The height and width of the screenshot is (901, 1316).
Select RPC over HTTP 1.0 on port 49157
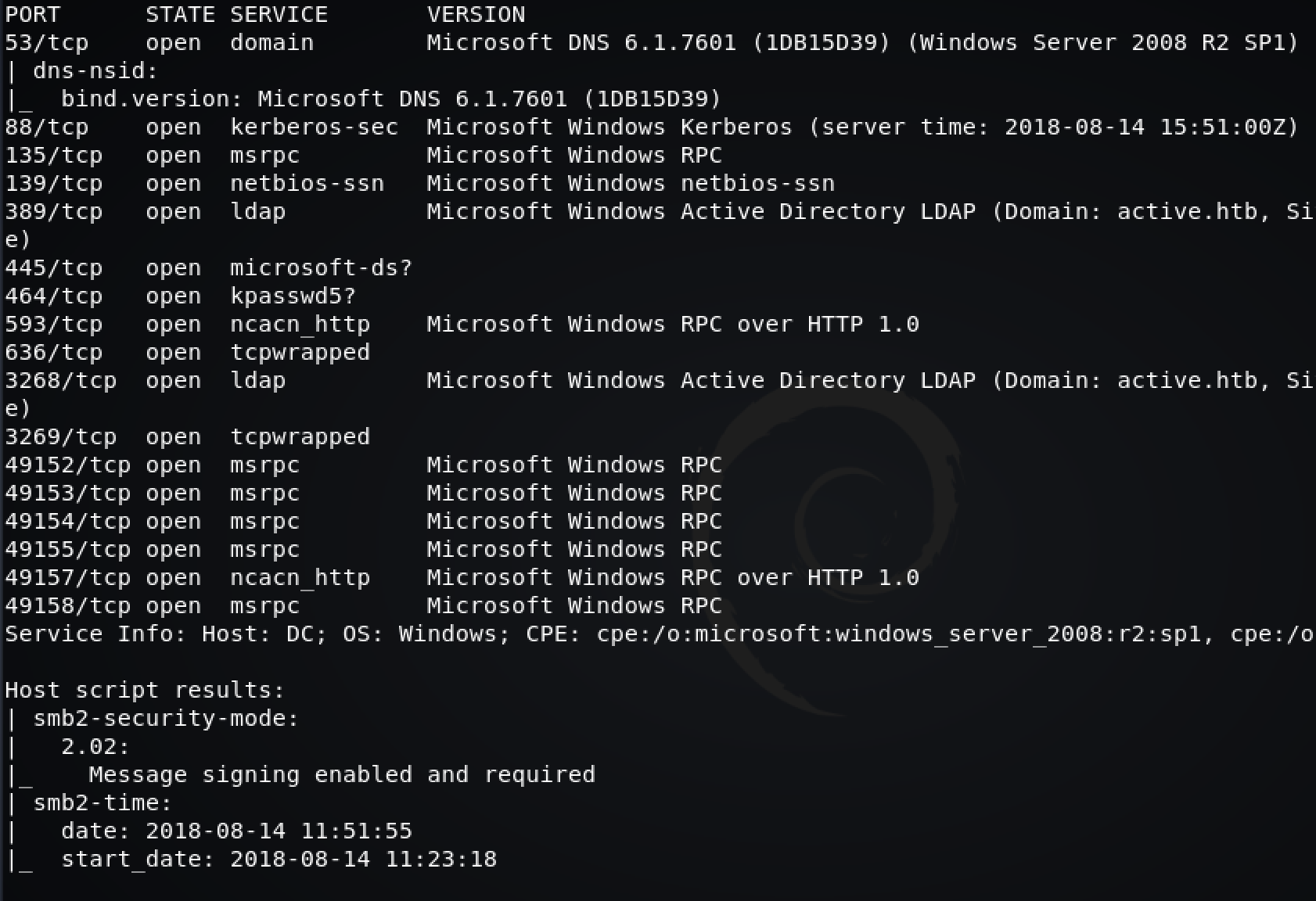click(x=800, y=578)
